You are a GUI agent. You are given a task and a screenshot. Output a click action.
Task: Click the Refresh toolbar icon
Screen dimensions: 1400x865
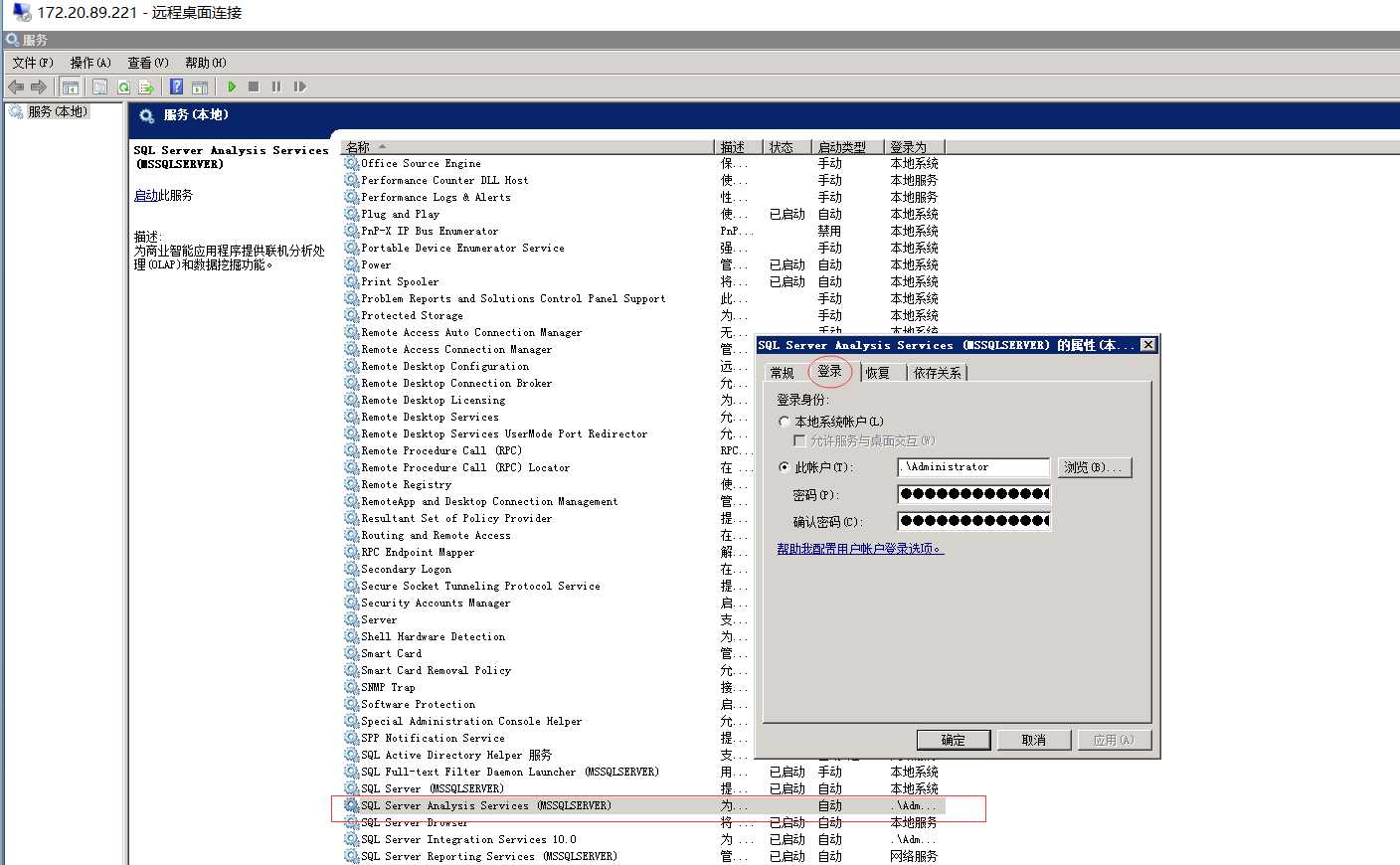[123, 87]
